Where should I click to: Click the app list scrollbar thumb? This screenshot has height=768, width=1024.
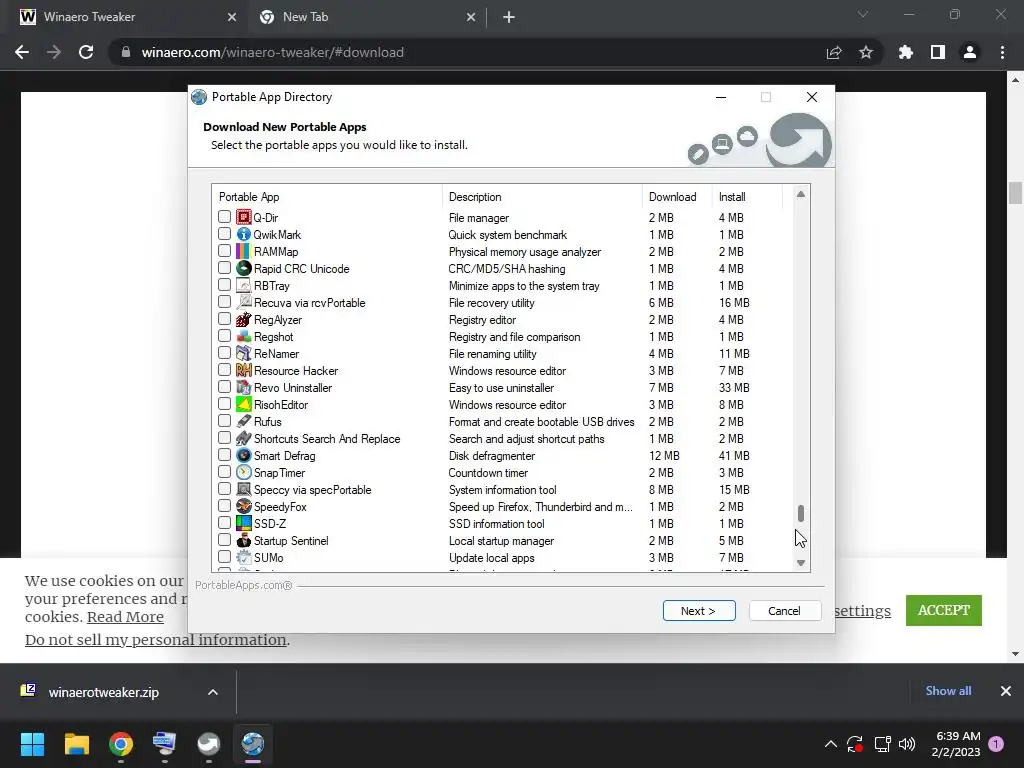pyautogui.click(x=801, y=513)
